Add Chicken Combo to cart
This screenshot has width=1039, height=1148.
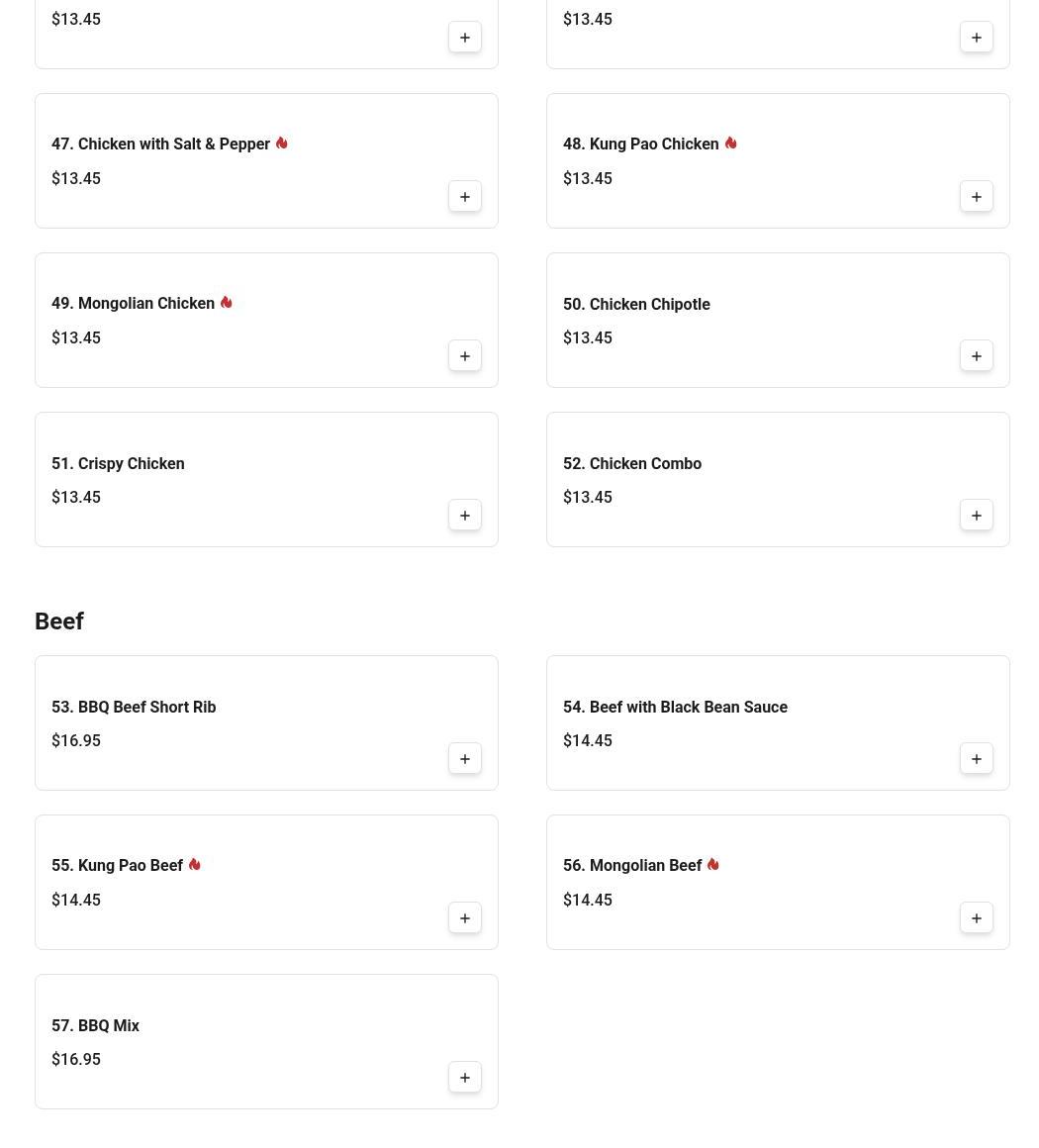pos(977,516)
